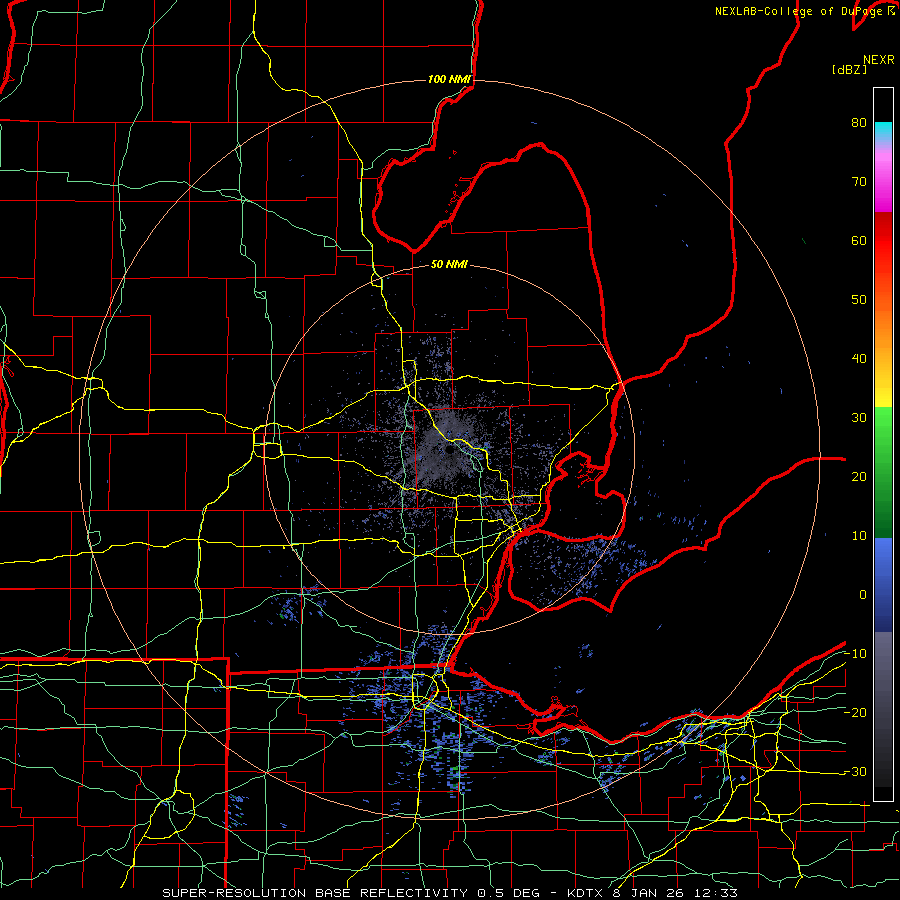Screen dimensions: 900x900
Task: Click the '100 NMI' range ring label
Action: (x=449, y=79)
